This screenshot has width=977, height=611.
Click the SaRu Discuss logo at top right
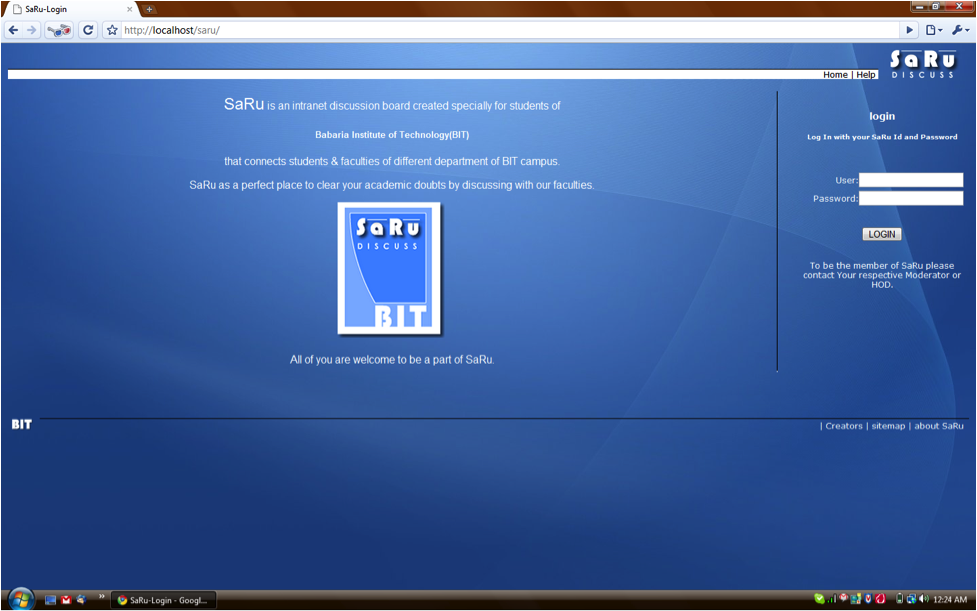tap(922, 64)
